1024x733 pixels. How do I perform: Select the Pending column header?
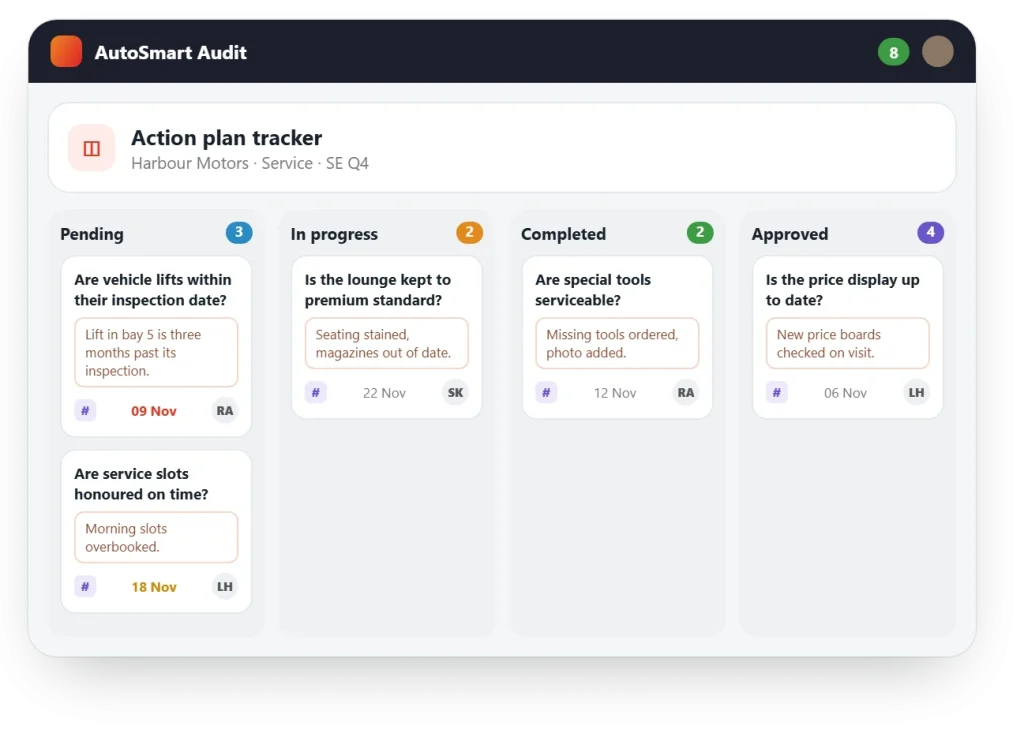pos(92,234)
